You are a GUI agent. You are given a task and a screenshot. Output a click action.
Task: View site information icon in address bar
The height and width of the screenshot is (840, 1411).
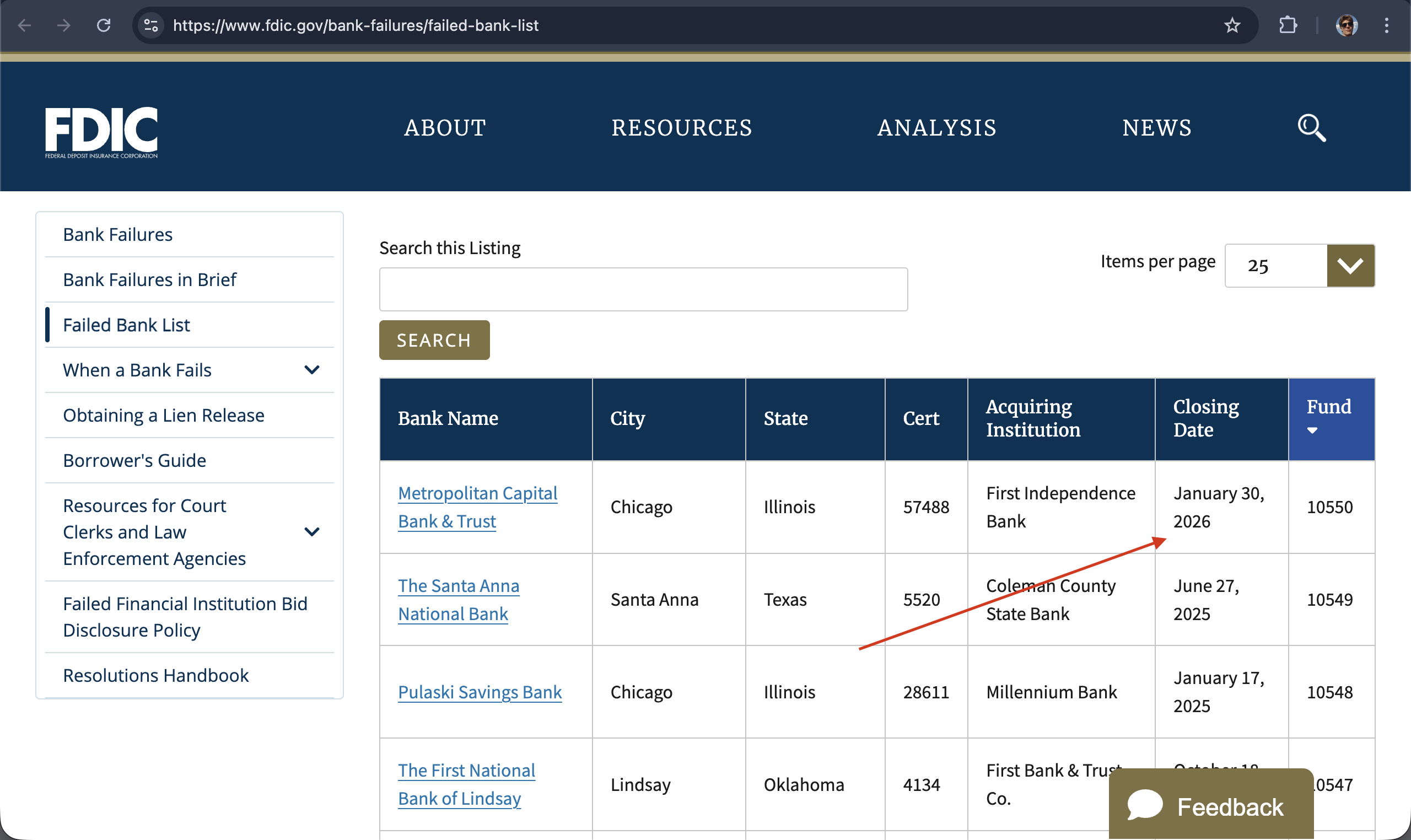(x=150, y=25)
